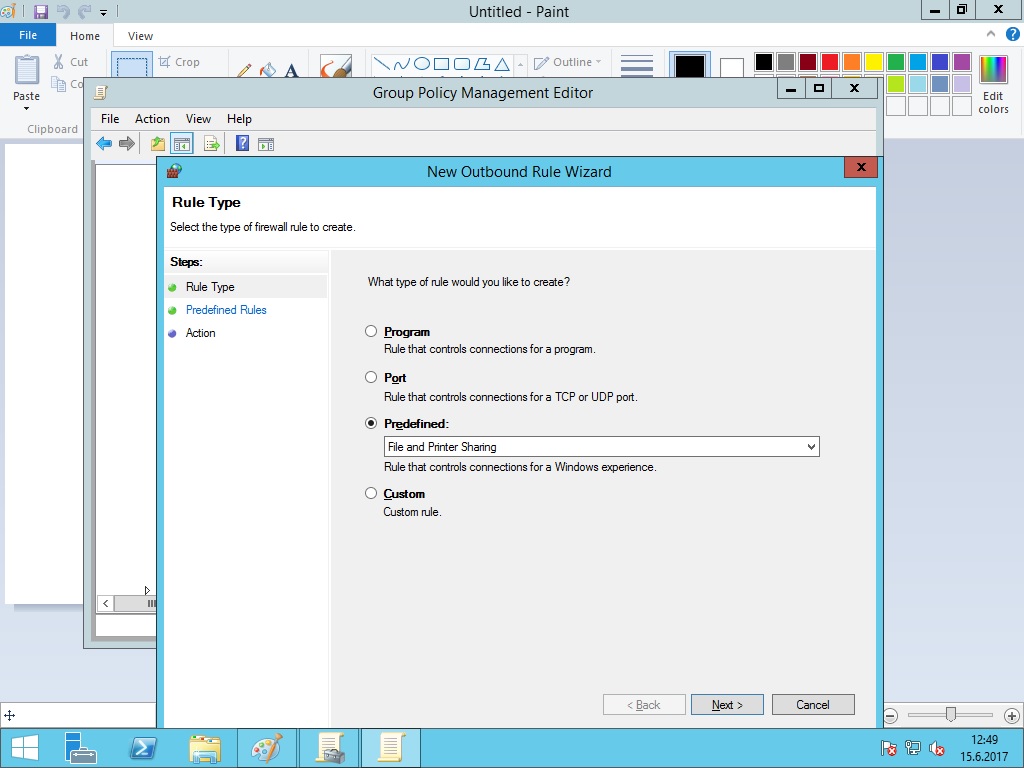This screenshot has width=1024, height=768.
Task: Expand the File and Printer Sharing dropdown
Action: pos(811,447)
